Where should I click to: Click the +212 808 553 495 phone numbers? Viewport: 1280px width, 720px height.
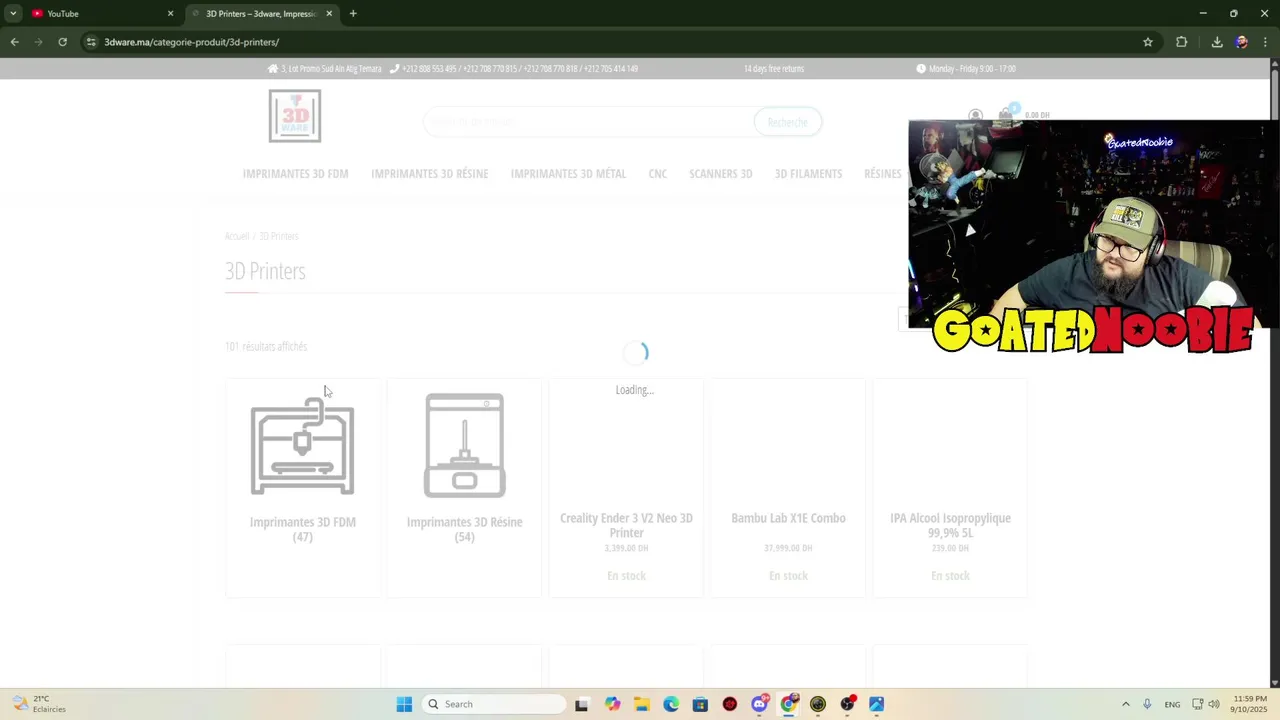click(x=520, y=69)
